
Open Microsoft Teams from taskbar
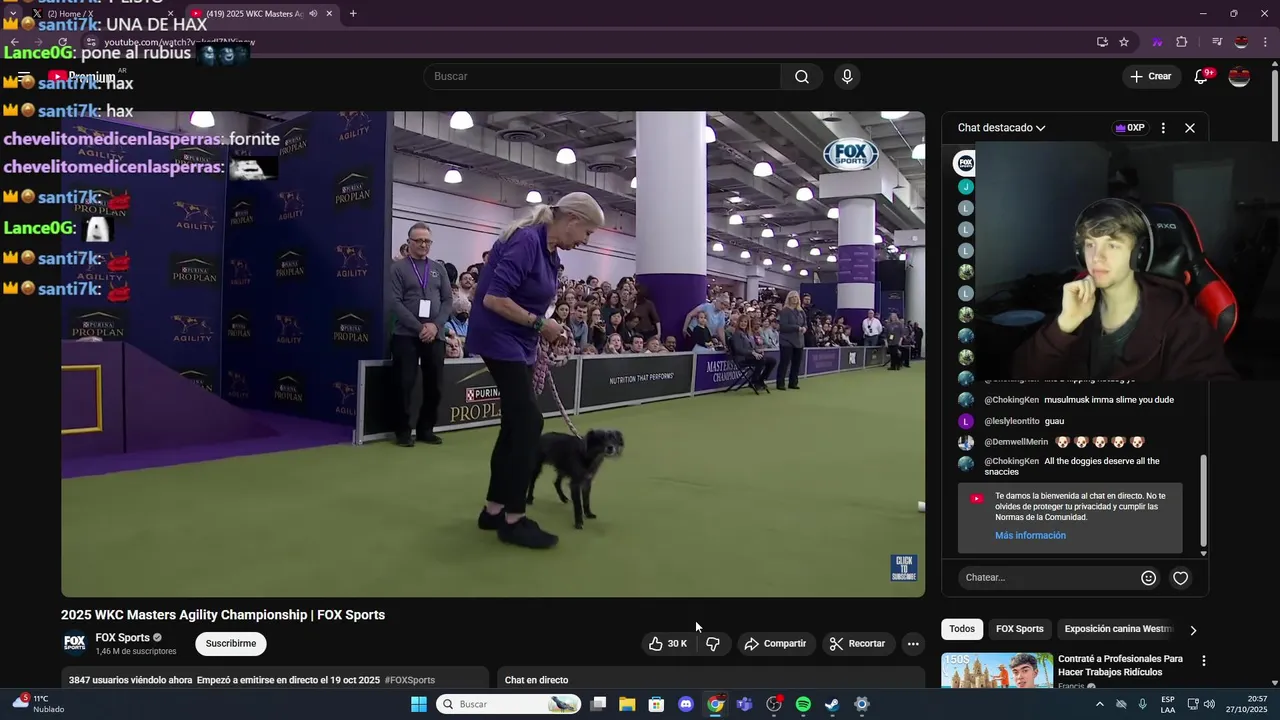click(744, 704)
